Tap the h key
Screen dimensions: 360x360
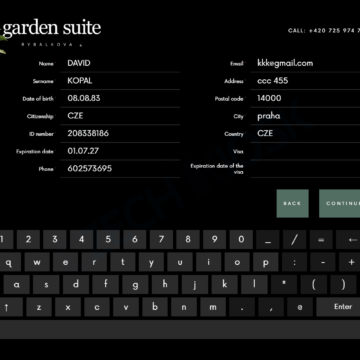165,285
